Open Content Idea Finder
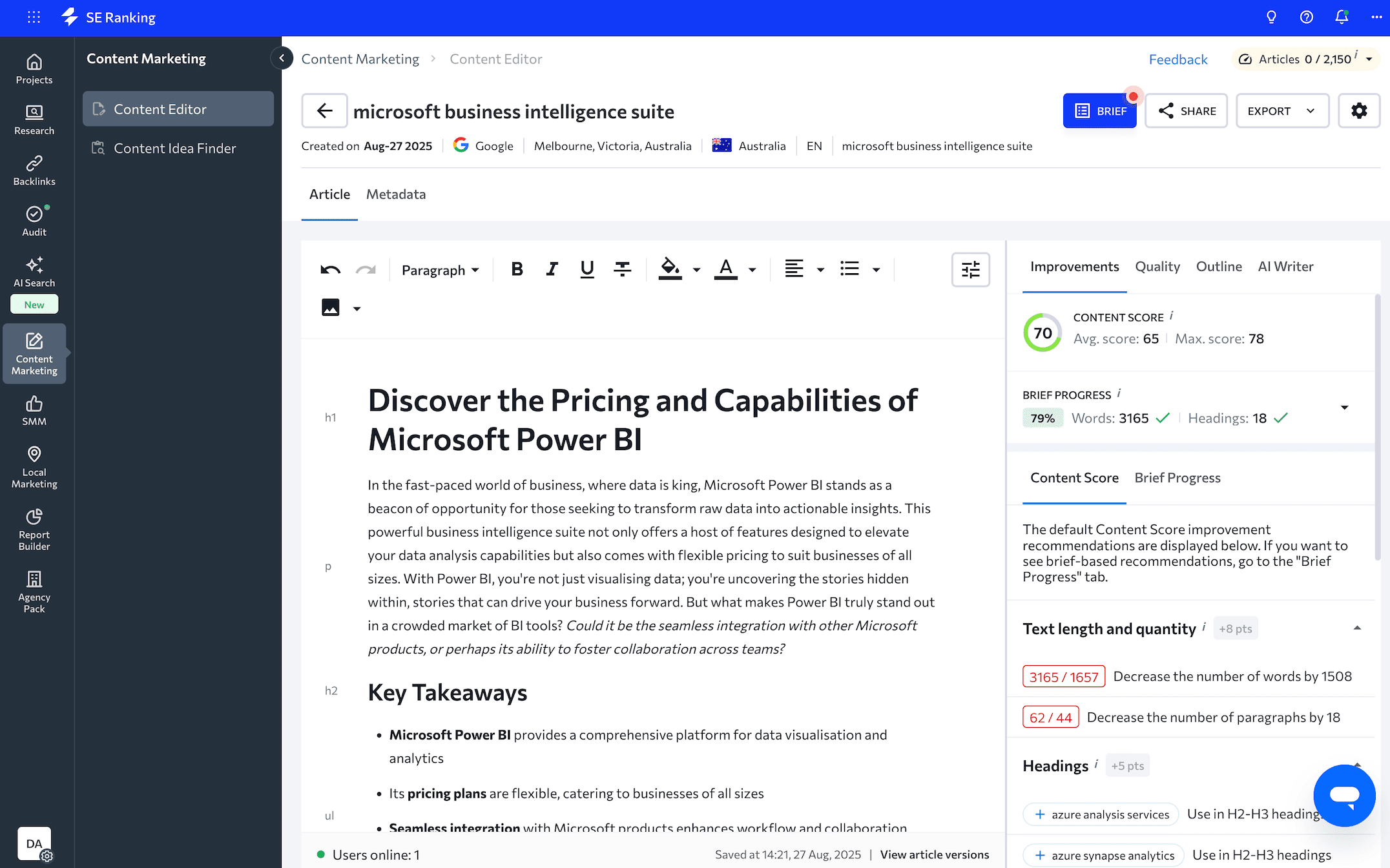The width and height of the screenshot is (1390, 868). pyautogui.click(x=178, y=148)
